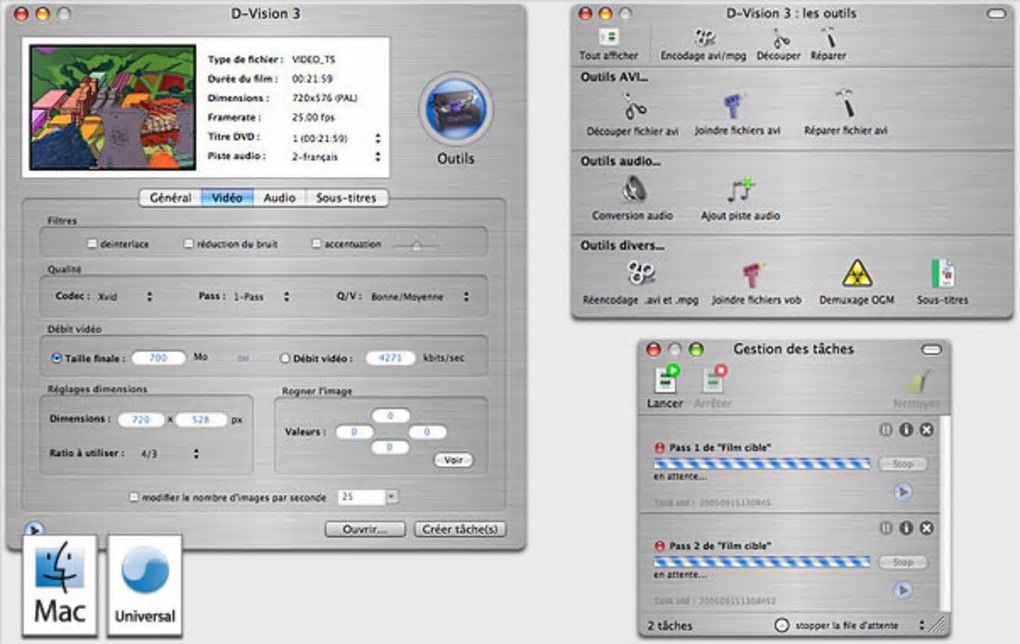The image size is (1020, 644).
Task: Switch to the Général tab
Action: 170,198
